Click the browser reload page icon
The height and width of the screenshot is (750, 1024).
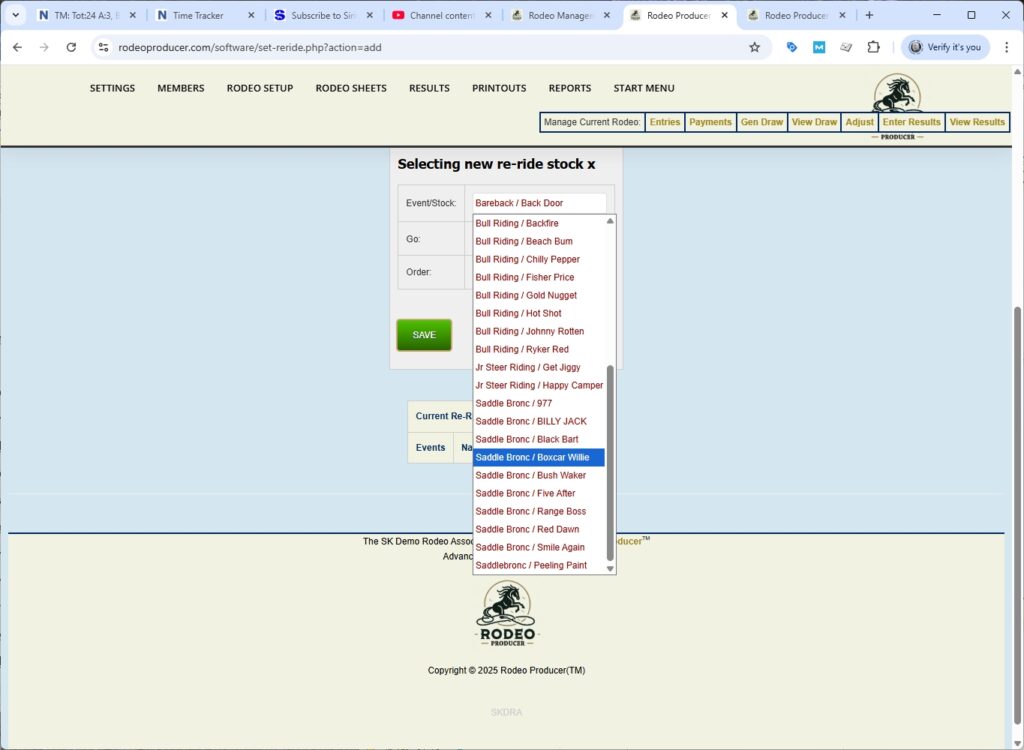(71, 47)
